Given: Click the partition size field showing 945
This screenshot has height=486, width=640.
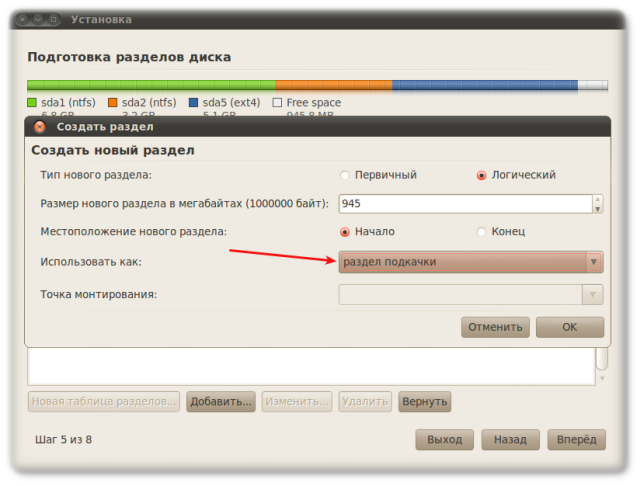Looking at the screenshot, I should click(464, 204).
